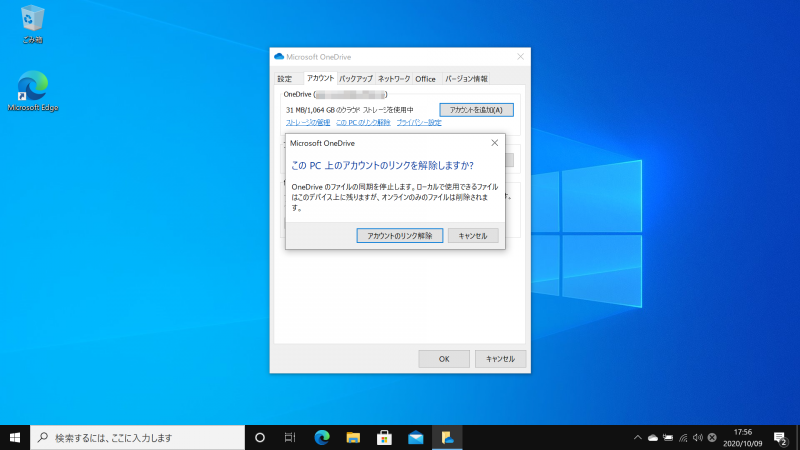Click キャンセル in the unlink confirmation dialog

[x=473, y=236]
